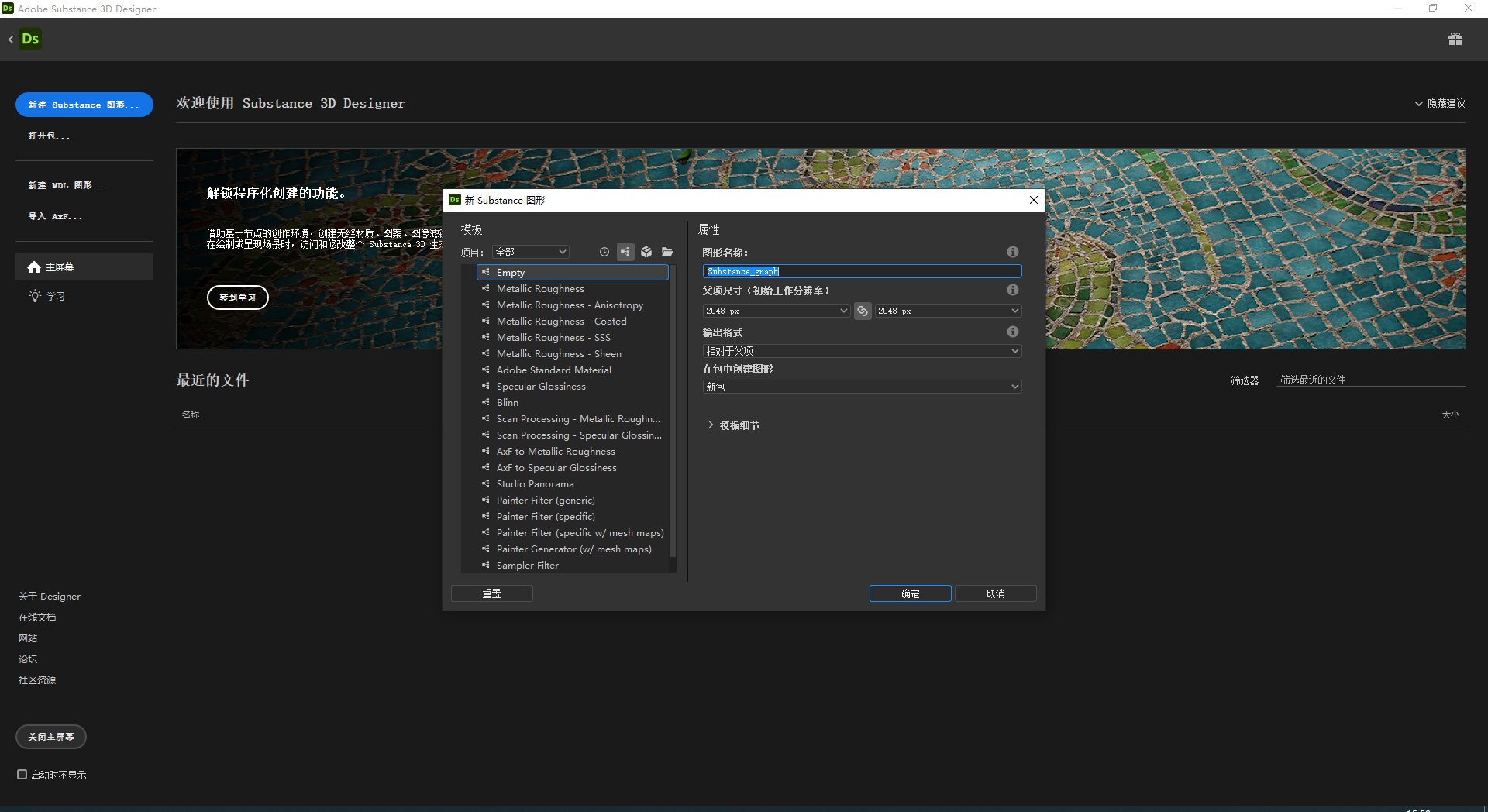Click info icon beside 输出格式
The width and height of the screenshot is (1488, 812).
point(1012,332)
